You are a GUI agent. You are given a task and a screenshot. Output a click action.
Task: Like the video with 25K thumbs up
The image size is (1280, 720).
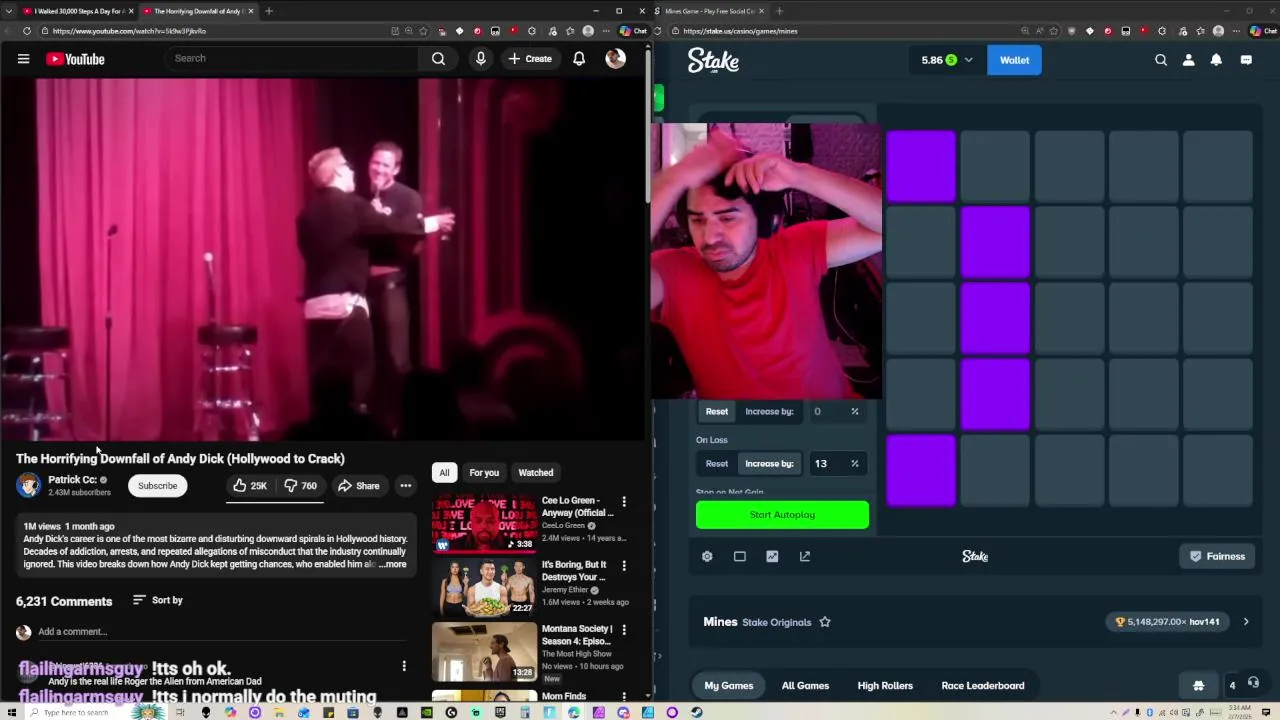(249, 486)
